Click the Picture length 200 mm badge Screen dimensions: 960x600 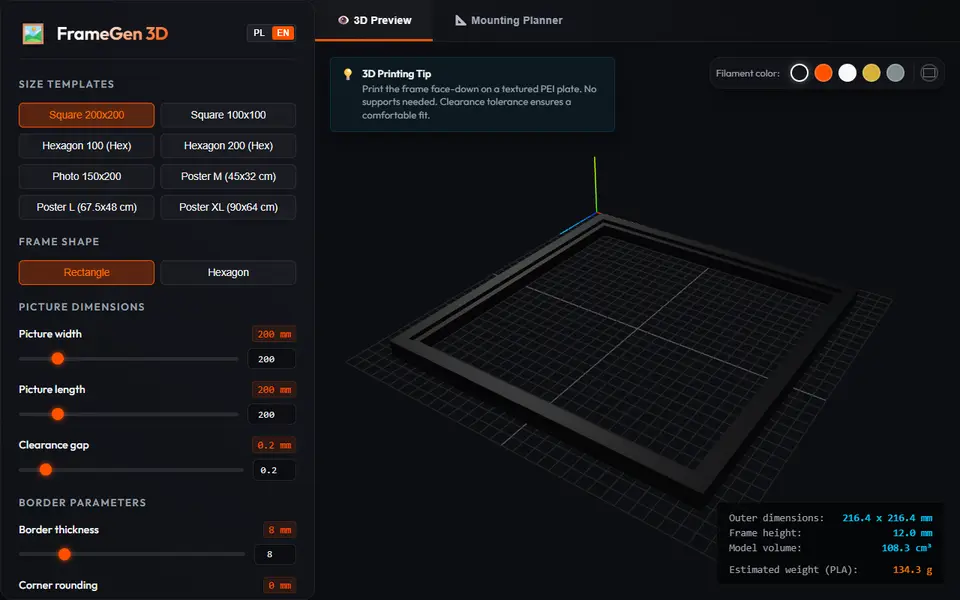pos(274,390)
